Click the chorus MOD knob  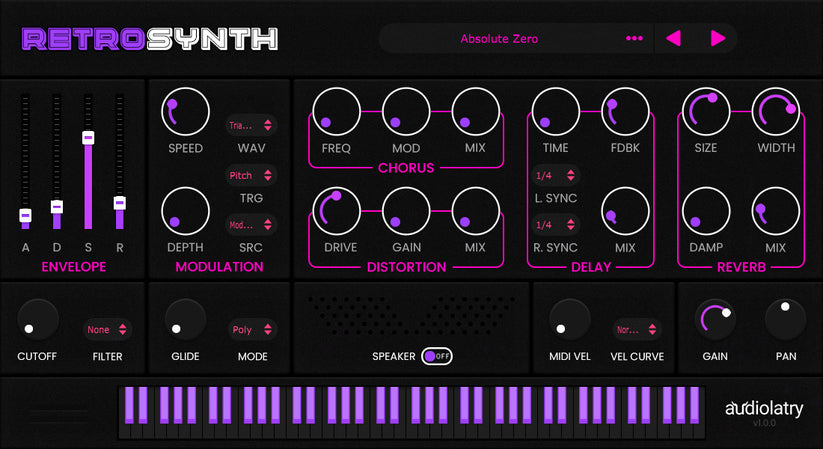click(x=406, y=112)
